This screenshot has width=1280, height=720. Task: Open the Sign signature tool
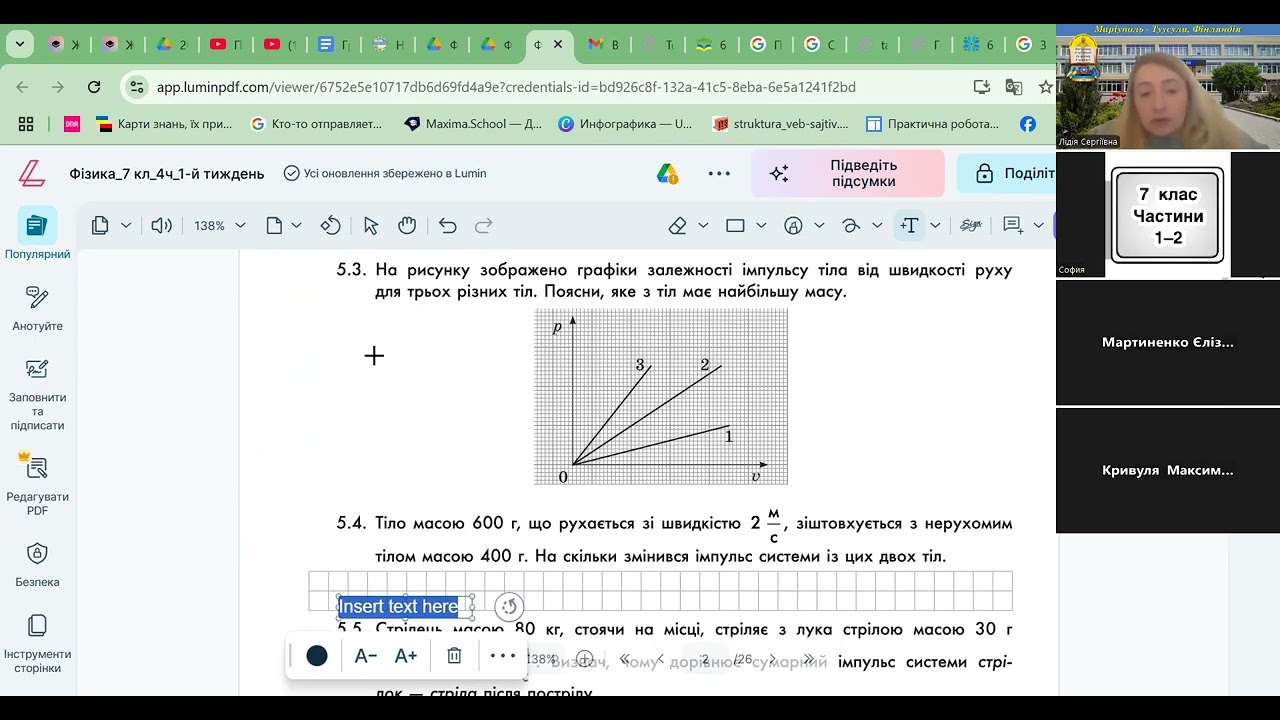pos(970,226)
